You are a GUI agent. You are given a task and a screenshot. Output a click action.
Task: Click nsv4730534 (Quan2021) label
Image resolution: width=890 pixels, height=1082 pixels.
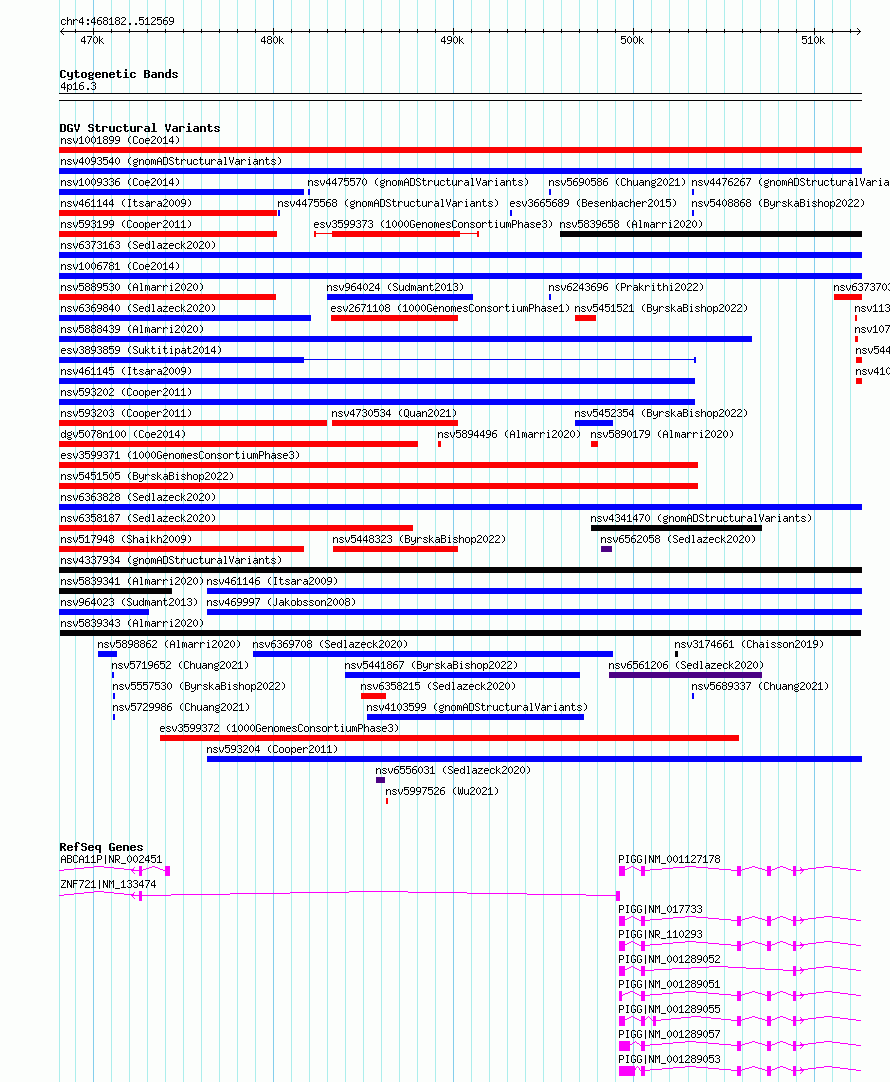click(x=394, y=413)
